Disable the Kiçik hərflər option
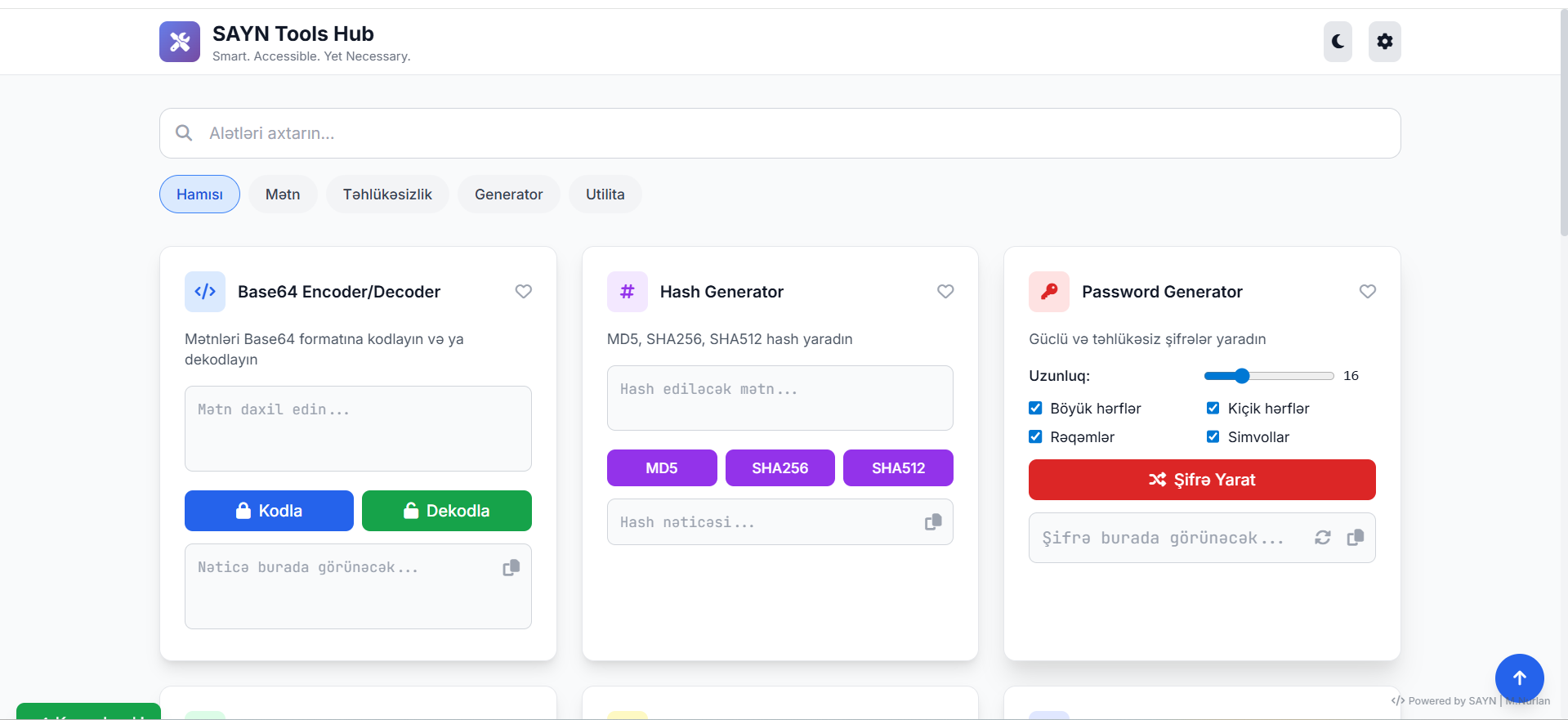Screen dimensions: 1568x720 pyautogui.click(x=1213, y=409)
